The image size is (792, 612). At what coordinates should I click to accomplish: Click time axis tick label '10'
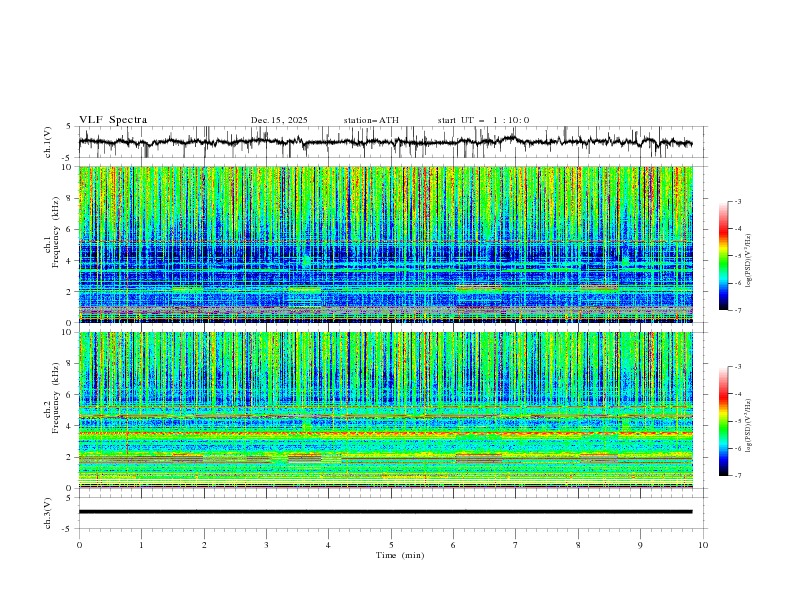(703, 545)
